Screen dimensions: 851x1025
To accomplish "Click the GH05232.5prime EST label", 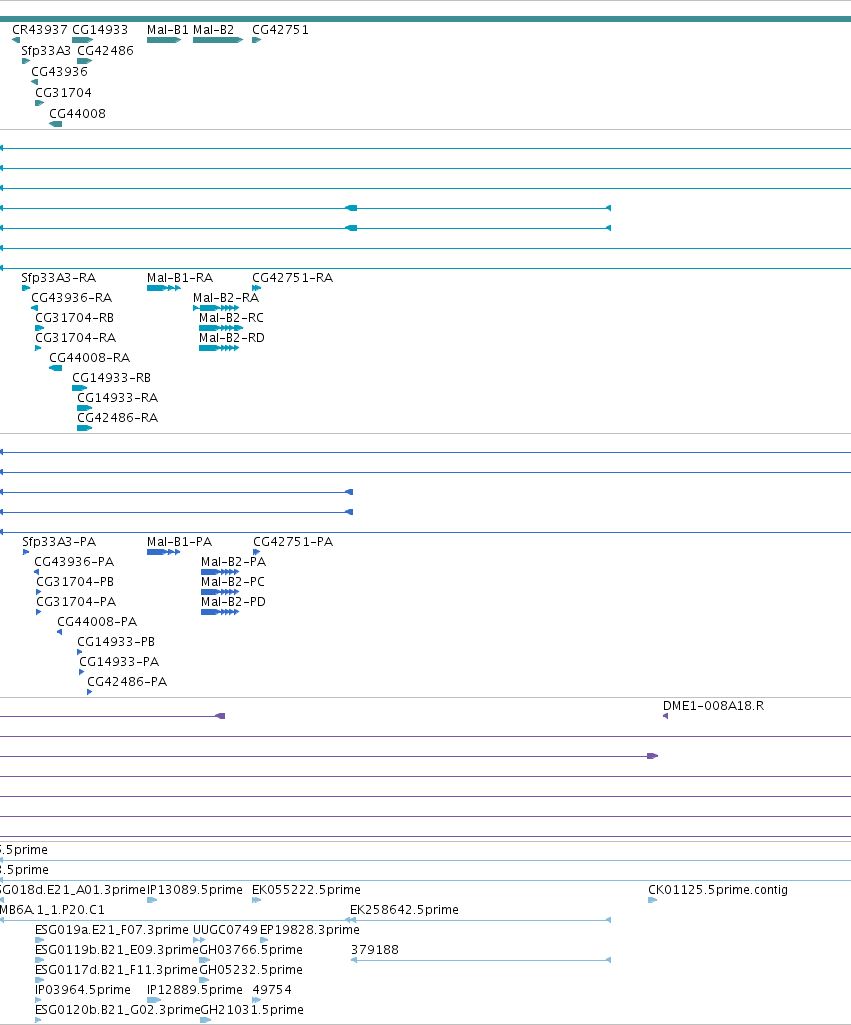I will coord(251,970).
